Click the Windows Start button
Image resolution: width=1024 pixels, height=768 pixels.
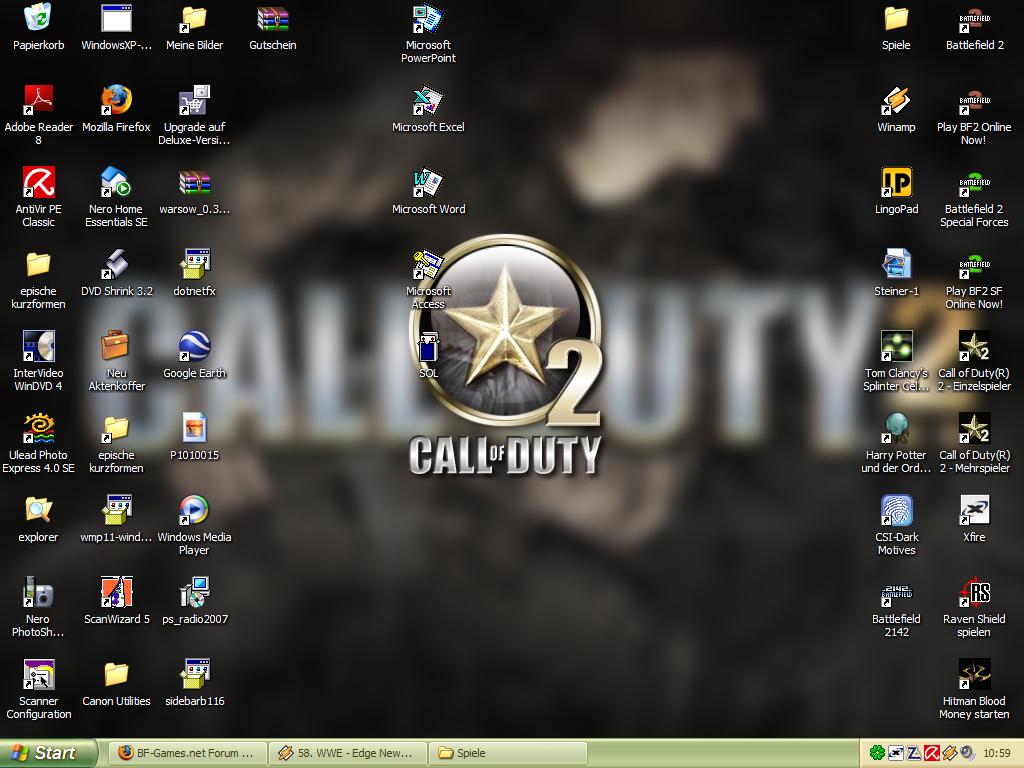(x=48, y=753)
